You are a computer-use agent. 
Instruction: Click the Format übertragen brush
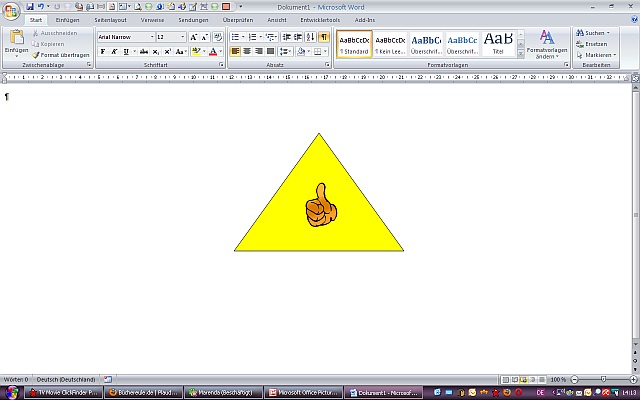(x=64, y=55)
